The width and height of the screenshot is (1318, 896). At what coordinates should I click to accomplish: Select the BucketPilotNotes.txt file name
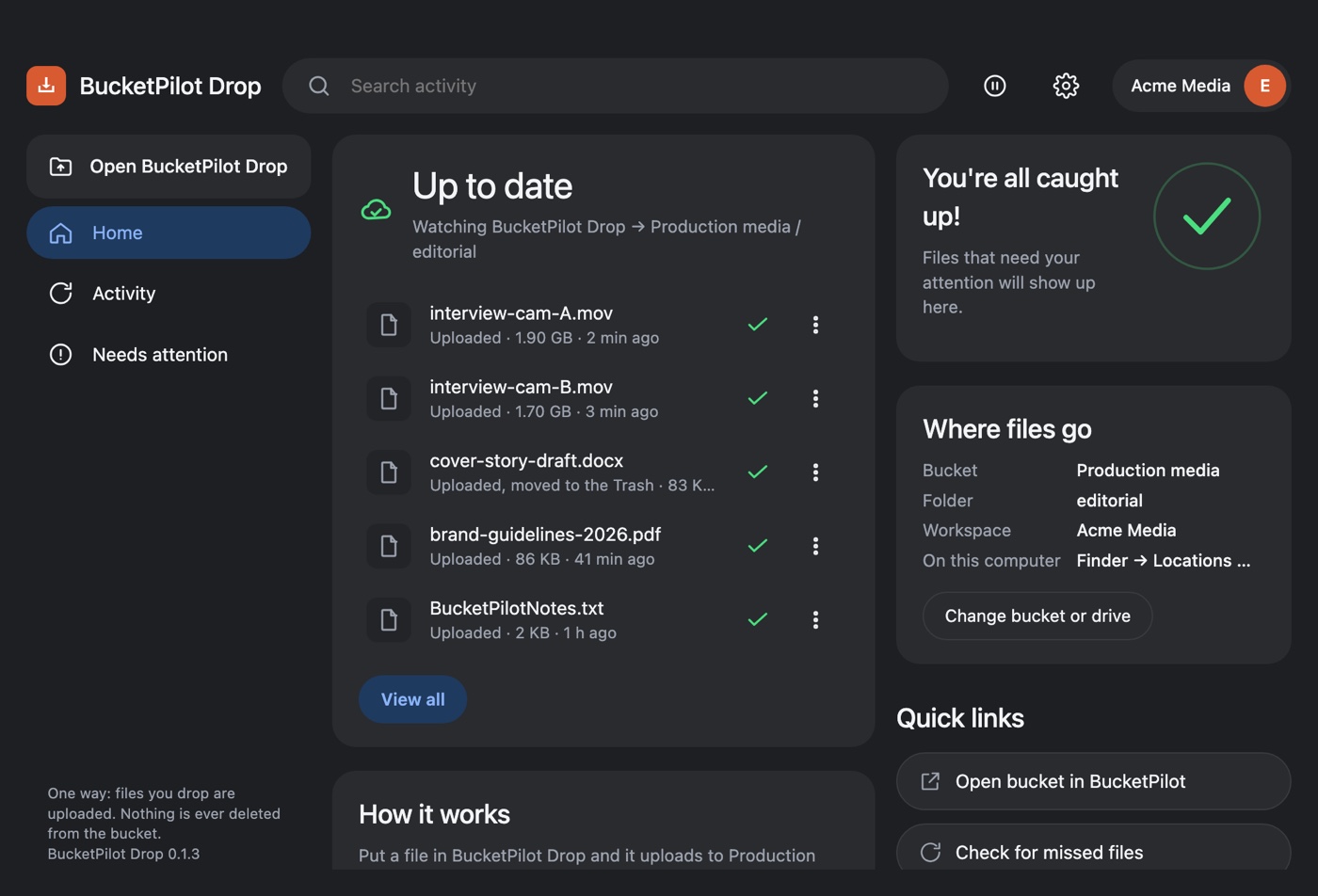click(x=517, y=608)
